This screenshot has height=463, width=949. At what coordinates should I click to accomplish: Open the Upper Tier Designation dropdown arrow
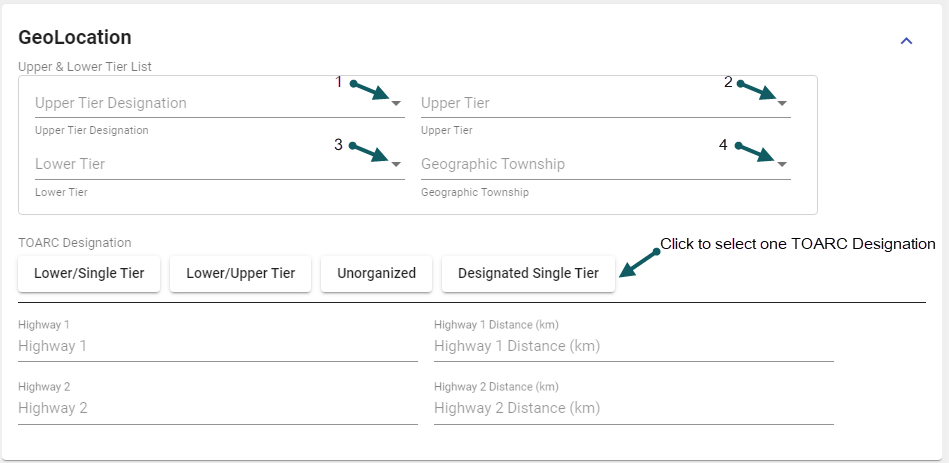tap(396, 103)
